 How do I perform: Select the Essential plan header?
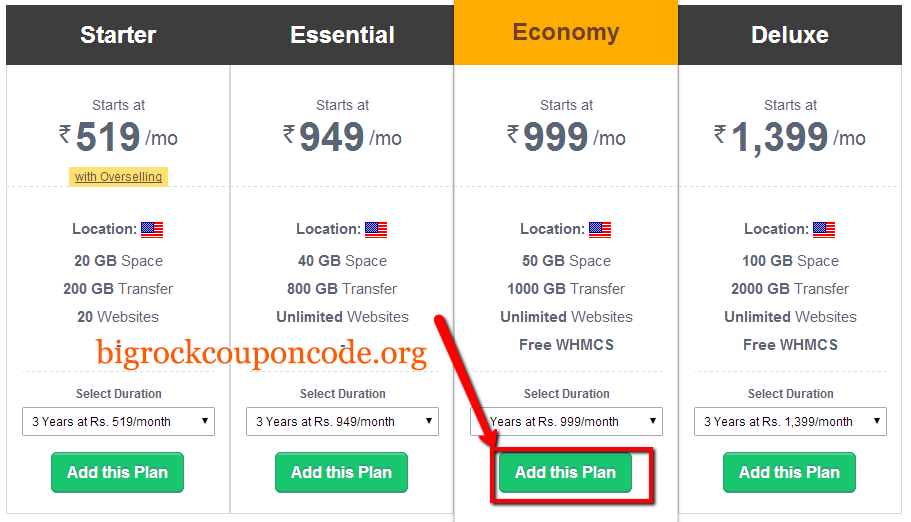pyautogui.click(x=342, y=35)
